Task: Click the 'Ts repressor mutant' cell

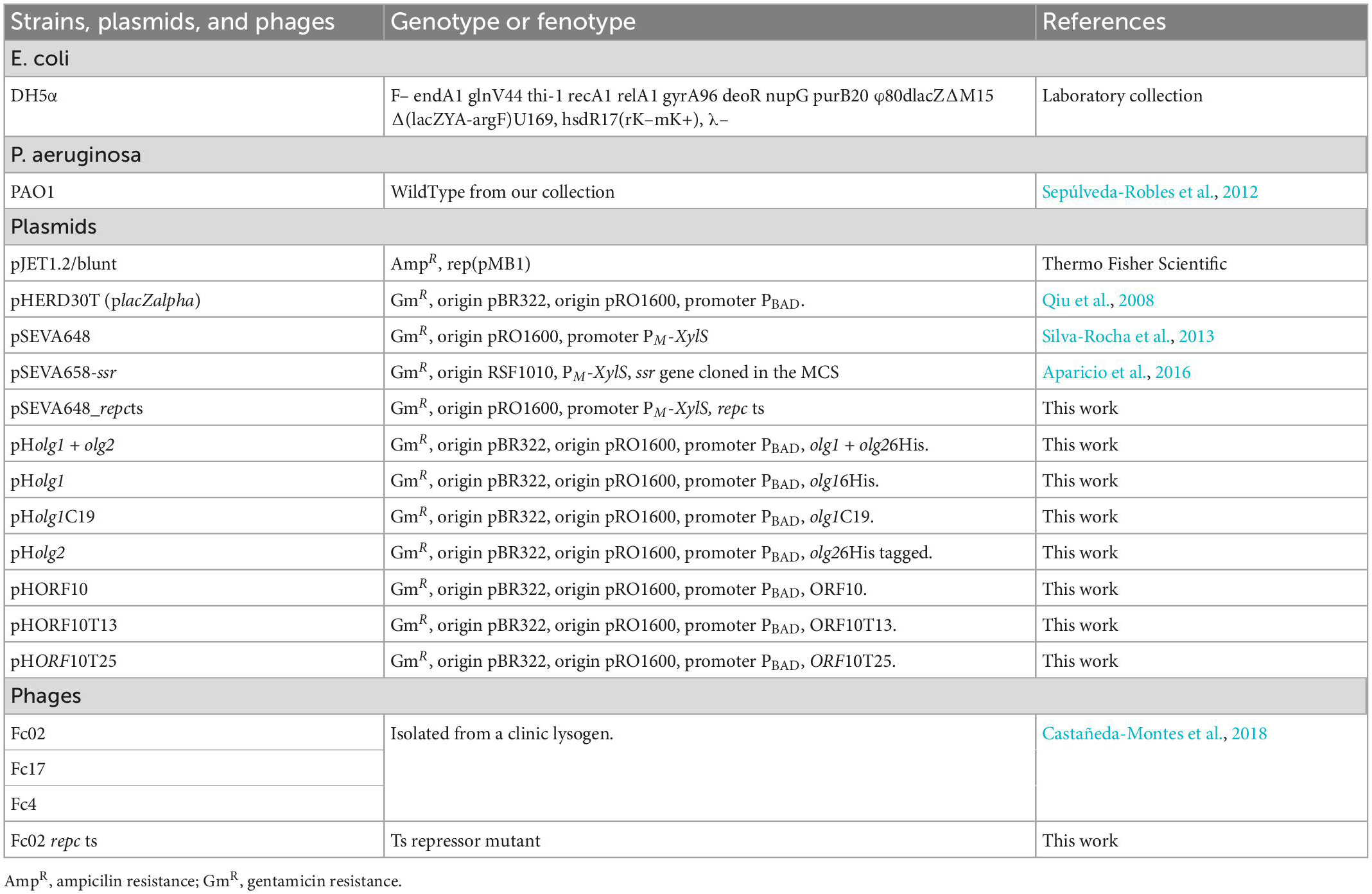Action: coord(709,839)
